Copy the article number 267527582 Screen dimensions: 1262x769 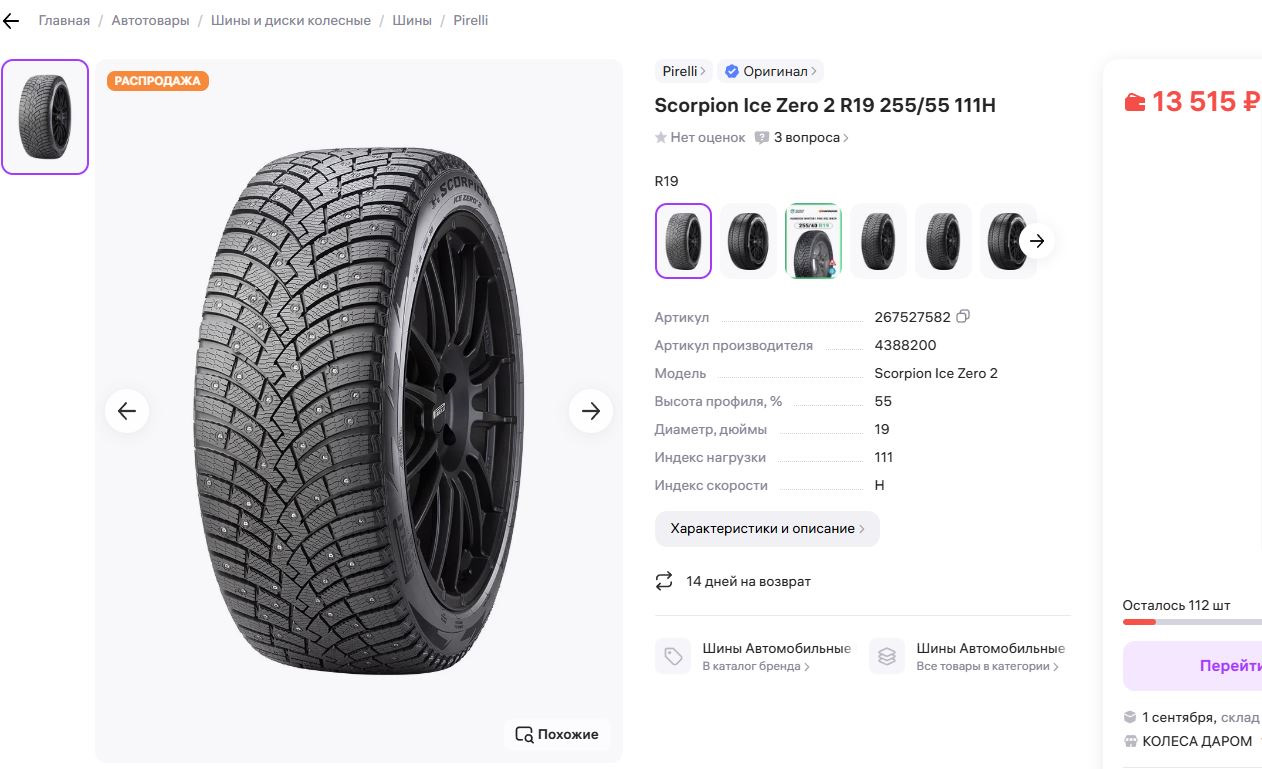click(963, 317)
